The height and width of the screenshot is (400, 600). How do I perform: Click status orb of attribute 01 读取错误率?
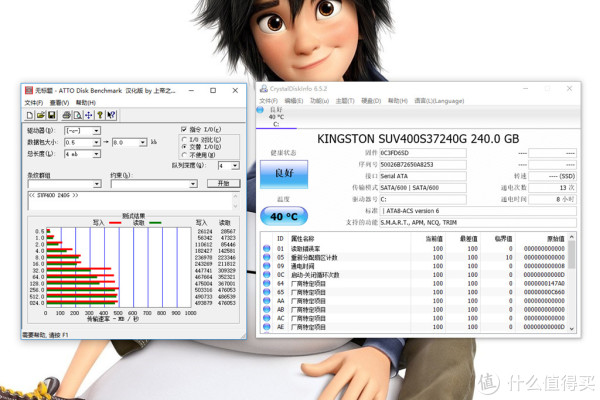pos(267,248)
